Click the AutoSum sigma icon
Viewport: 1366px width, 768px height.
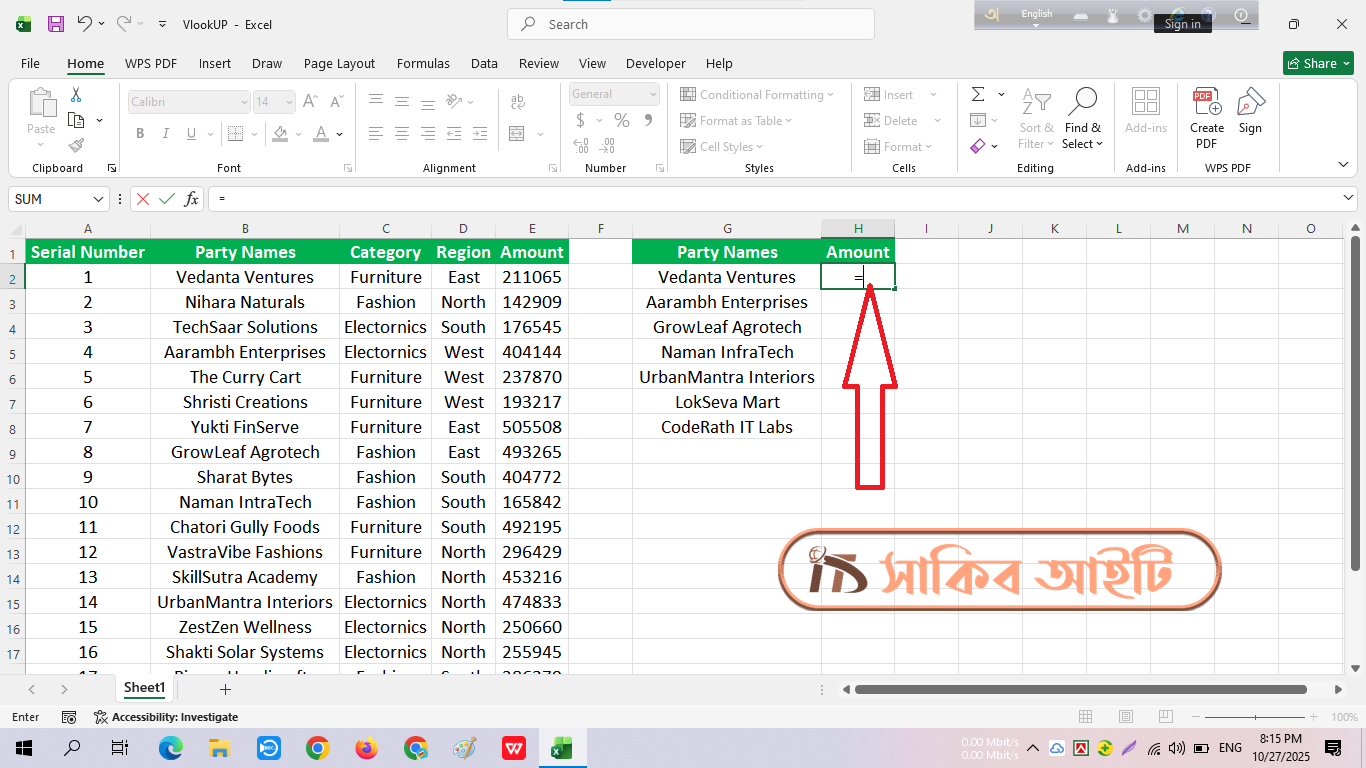pos(978,94)
